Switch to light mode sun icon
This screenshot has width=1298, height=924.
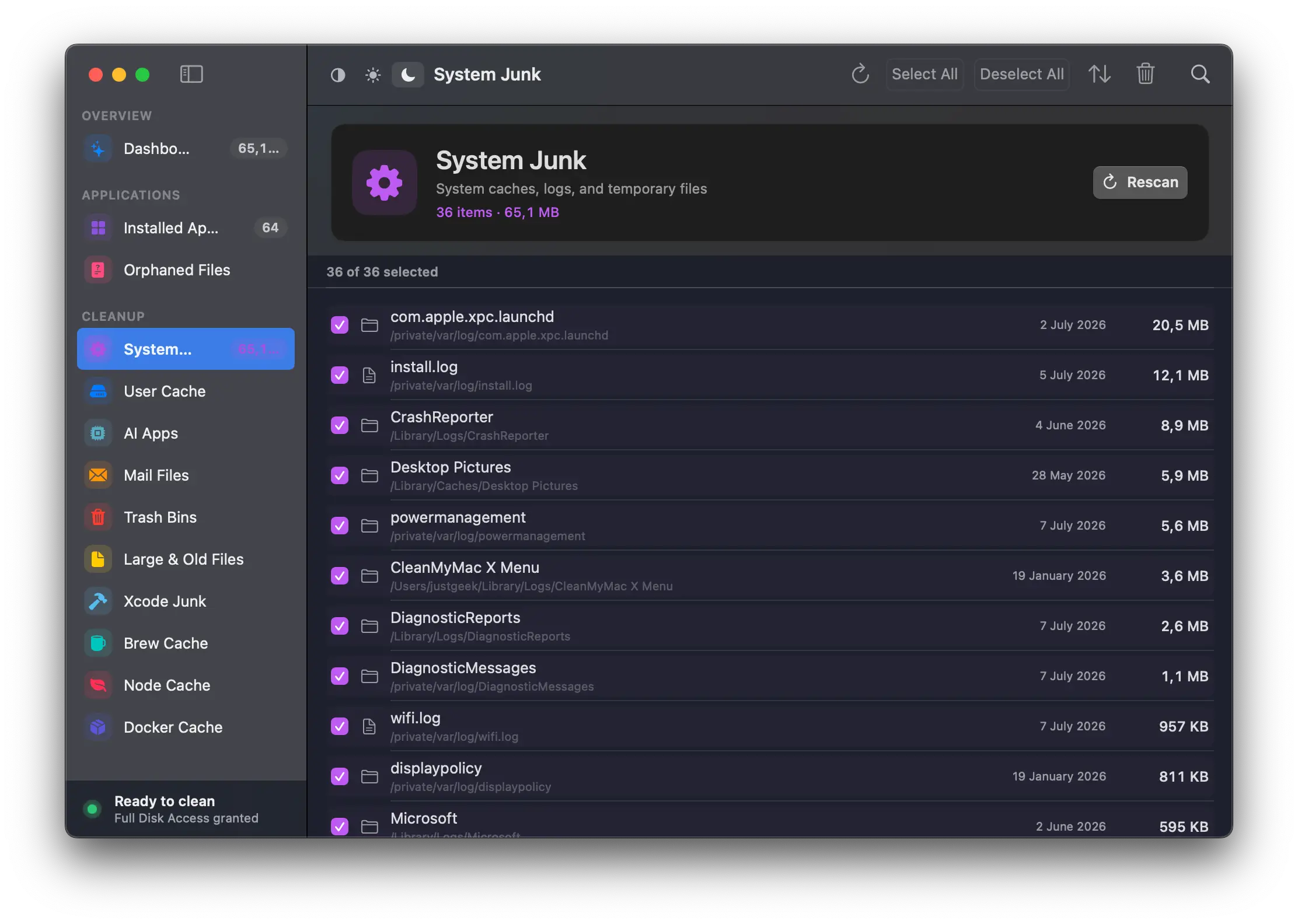tap(373, 75)
